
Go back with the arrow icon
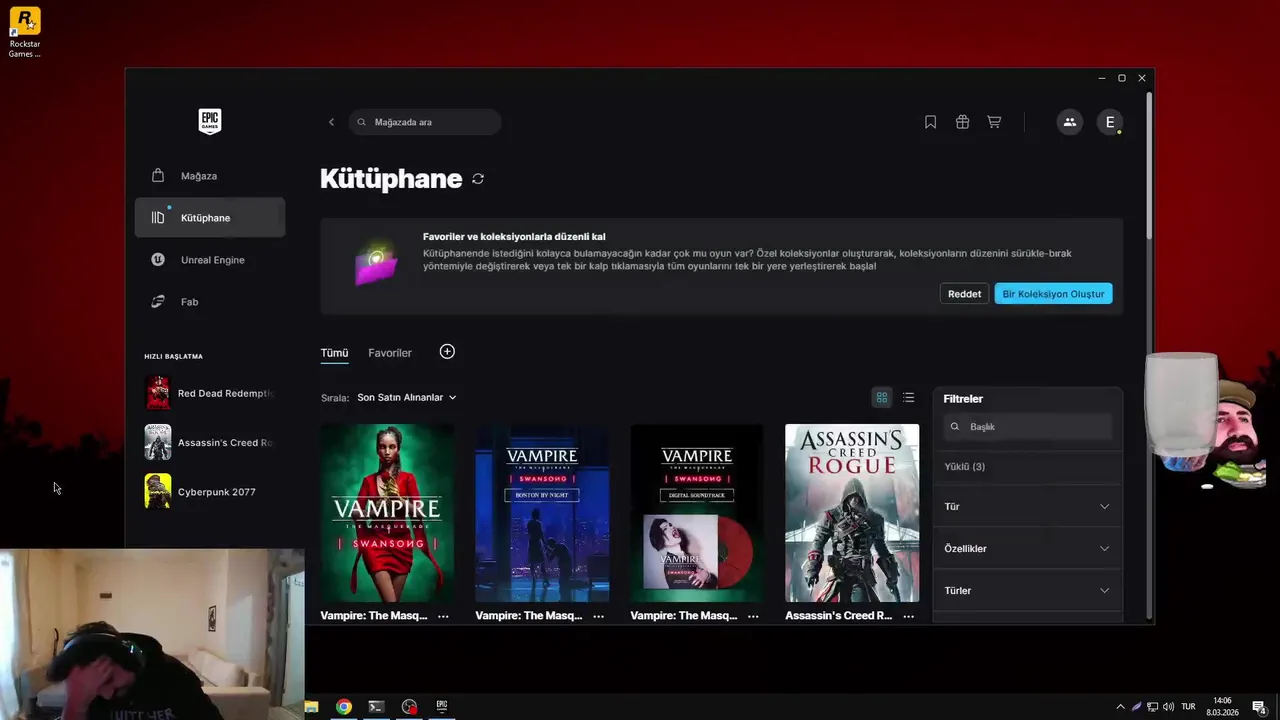(x=332, y=122)
